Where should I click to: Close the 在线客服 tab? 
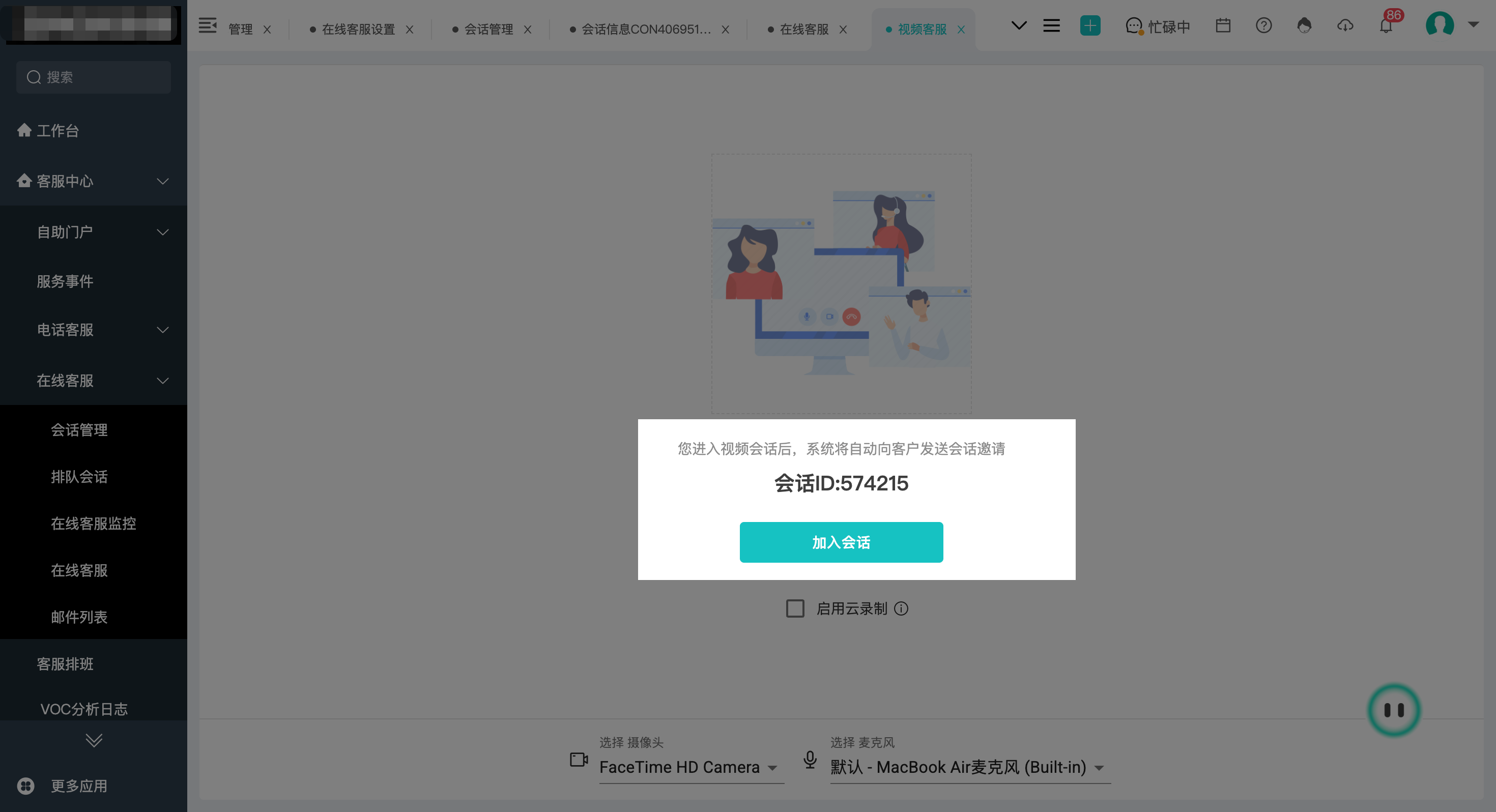843,29
